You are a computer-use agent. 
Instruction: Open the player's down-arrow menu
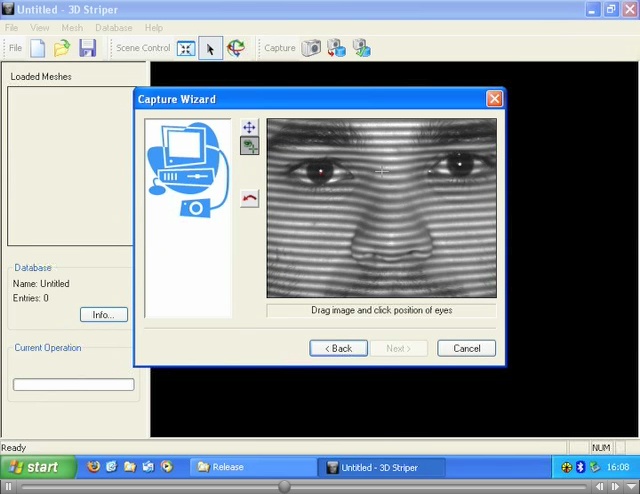pyautogui.click(x=631, y=487)
